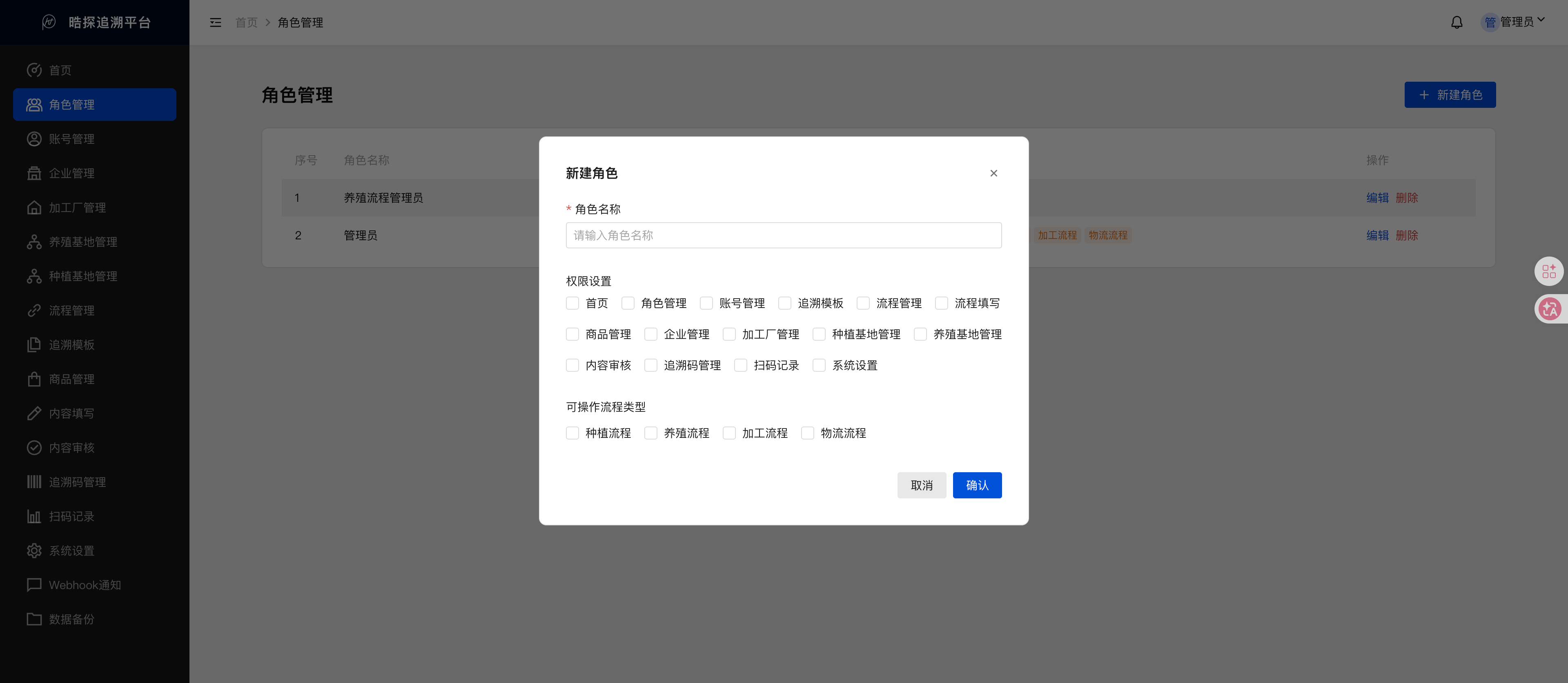Viewport: 1568px width, 683px height.
Task: Close the 新建角色 dialog with the X
Action: coord(993,174)
